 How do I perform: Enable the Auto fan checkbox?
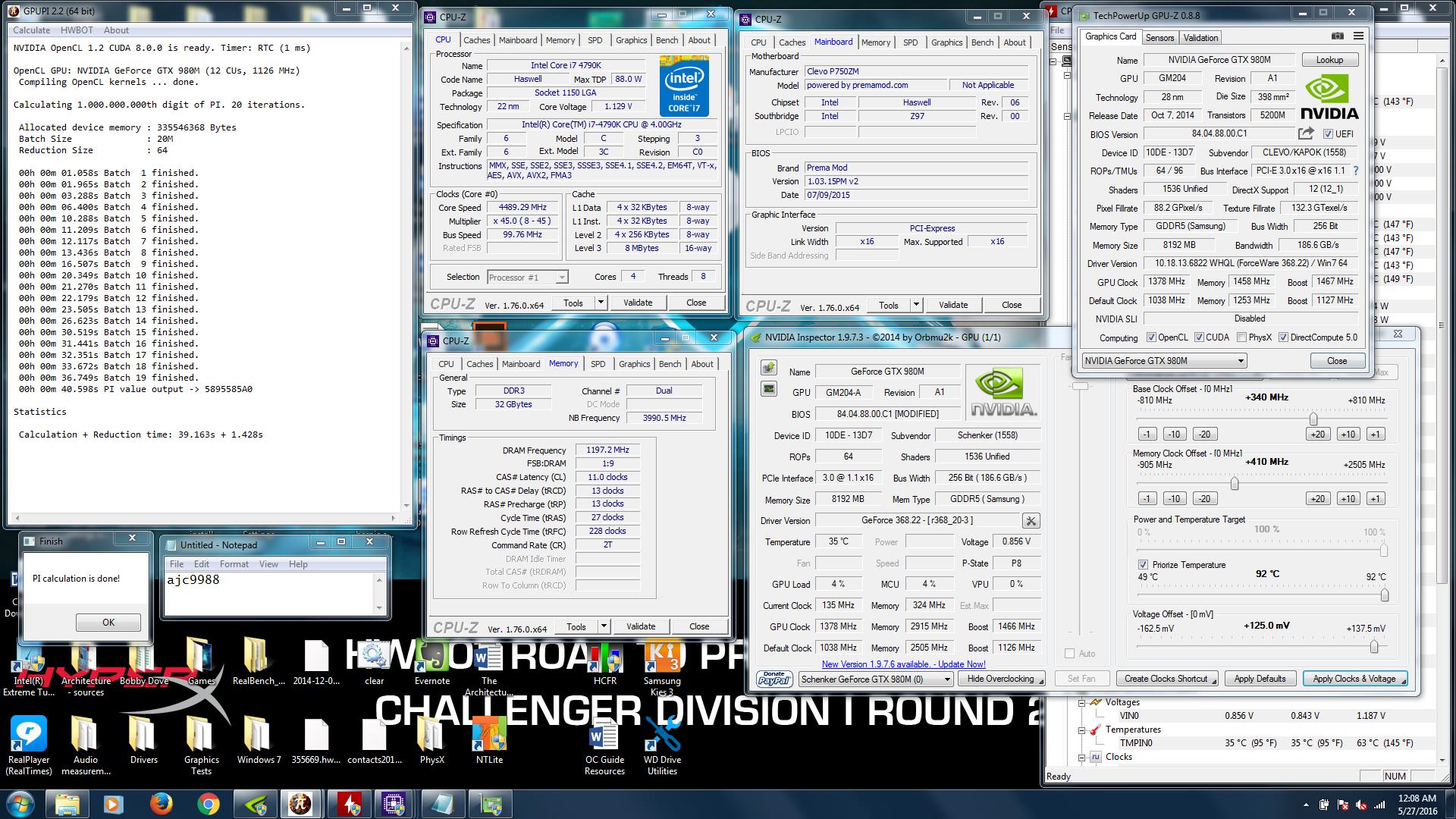click(x=1069, y=654)
